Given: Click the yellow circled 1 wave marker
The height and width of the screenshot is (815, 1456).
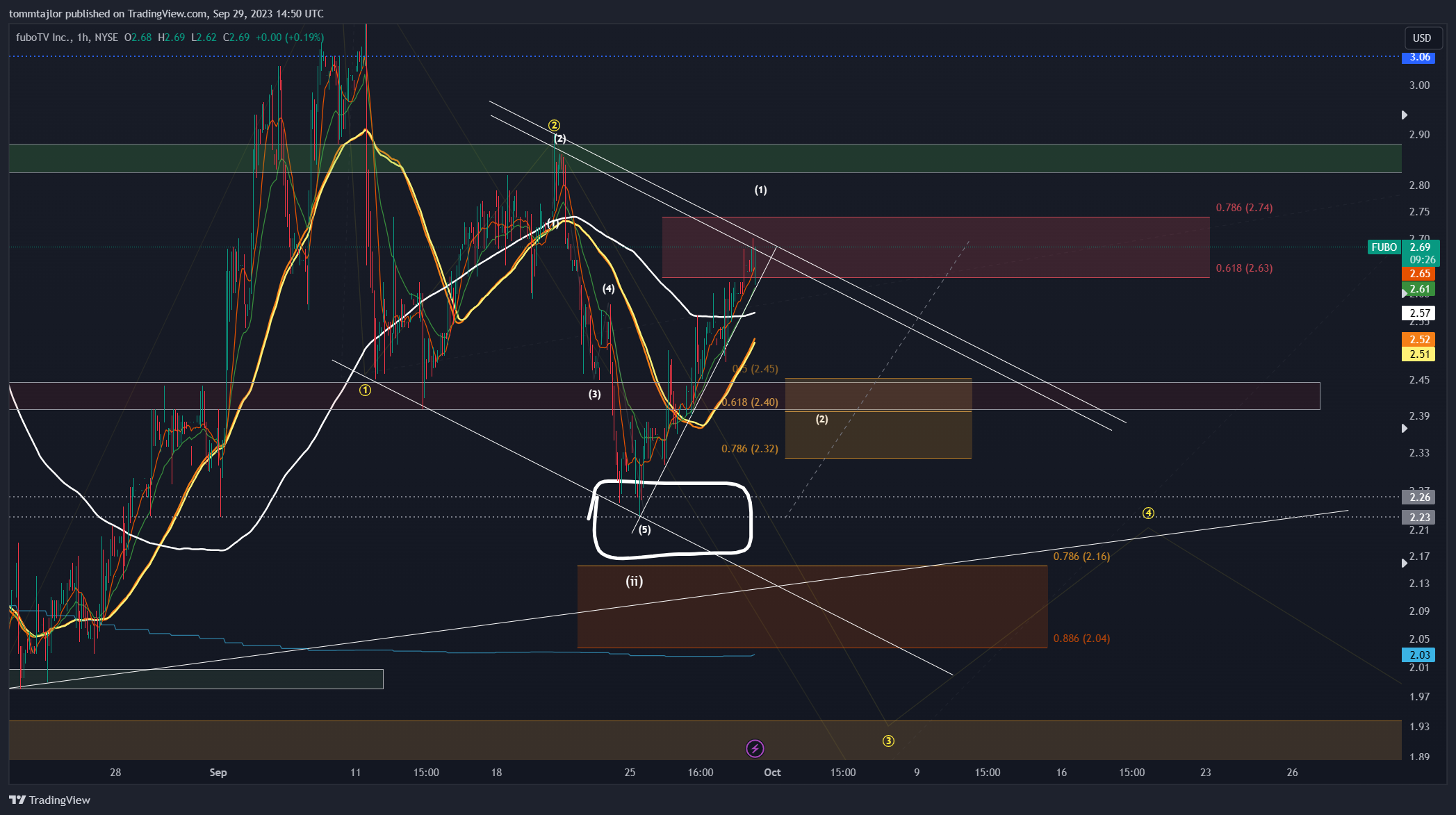Looking at the screenshot, I should point(365,390).
